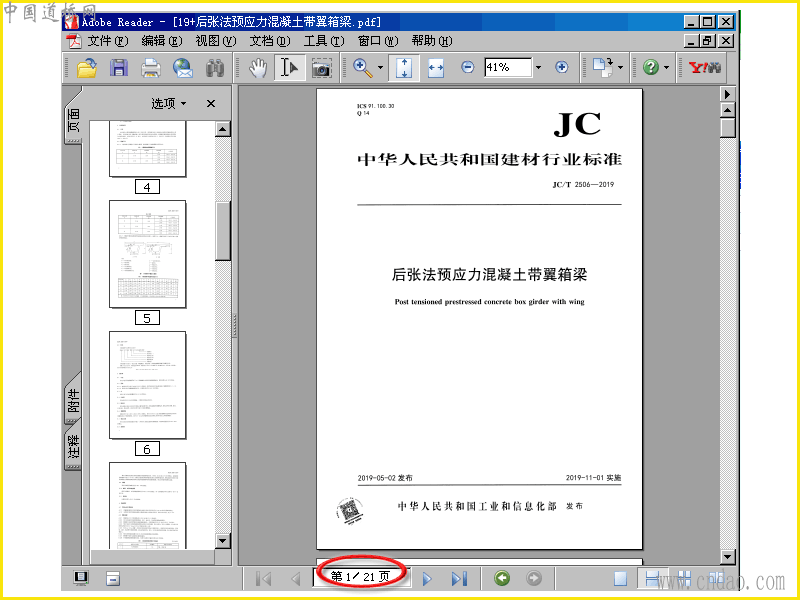
Task: Open the zoom percentage dropdown arrow
Action: pos(538,68)
